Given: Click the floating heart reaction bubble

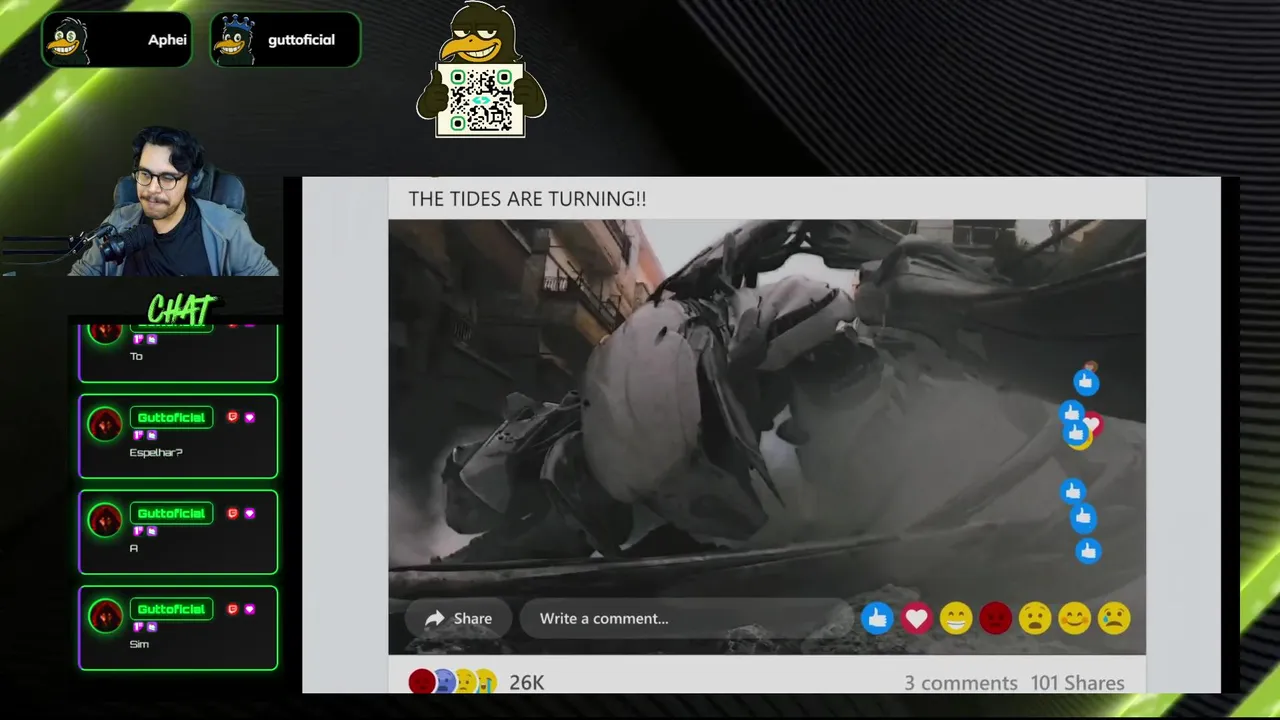Looking at the screenshot, I should click(x=1093, y=424).
